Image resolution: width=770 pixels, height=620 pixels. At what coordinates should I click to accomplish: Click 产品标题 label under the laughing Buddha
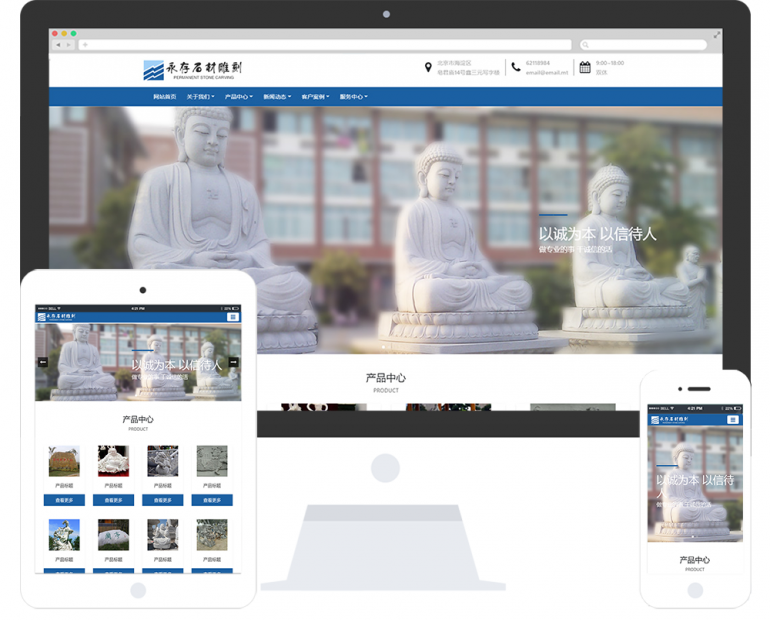pyautogui.click(x=113, y=485)
